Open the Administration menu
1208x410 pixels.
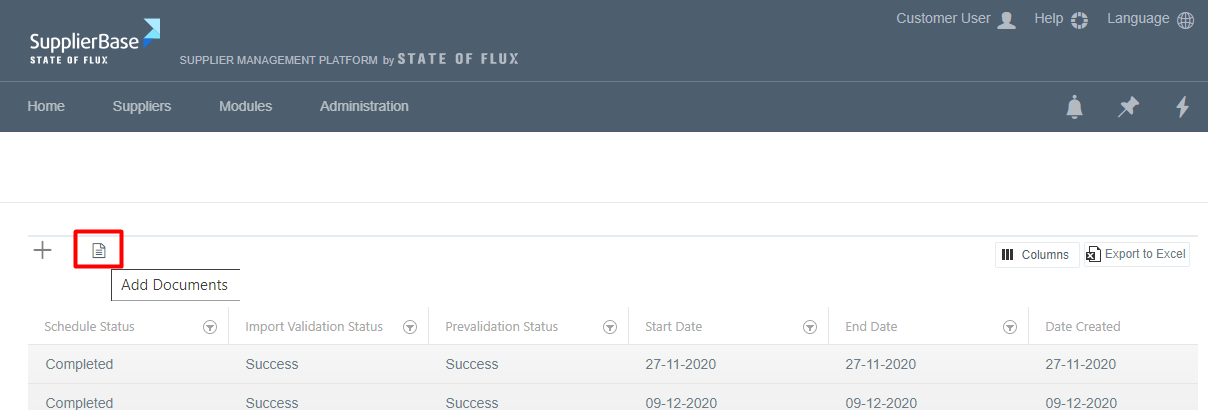point(364,106)
